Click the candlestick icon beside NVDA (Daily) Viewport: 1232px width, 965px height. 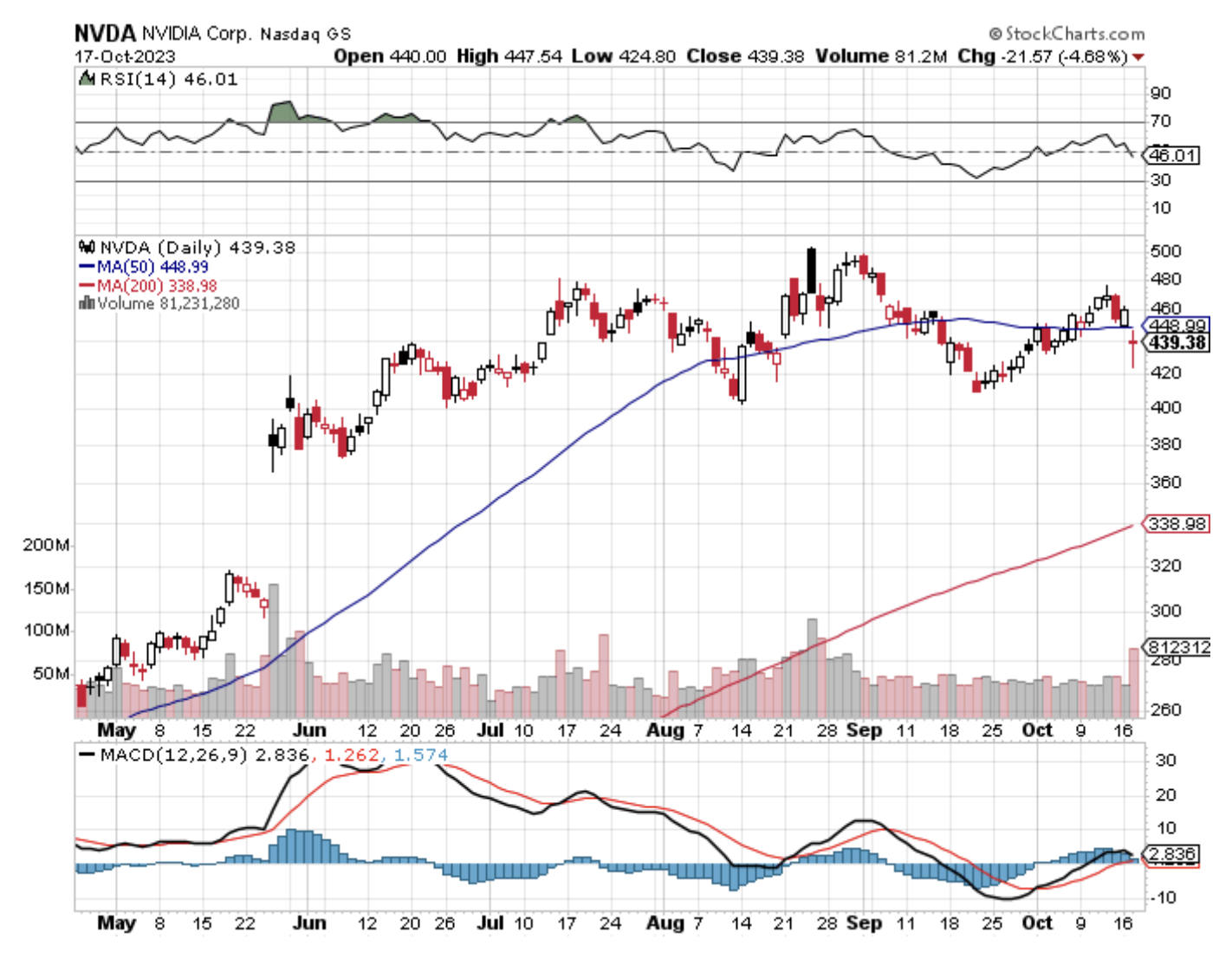(x=87, y=247)
